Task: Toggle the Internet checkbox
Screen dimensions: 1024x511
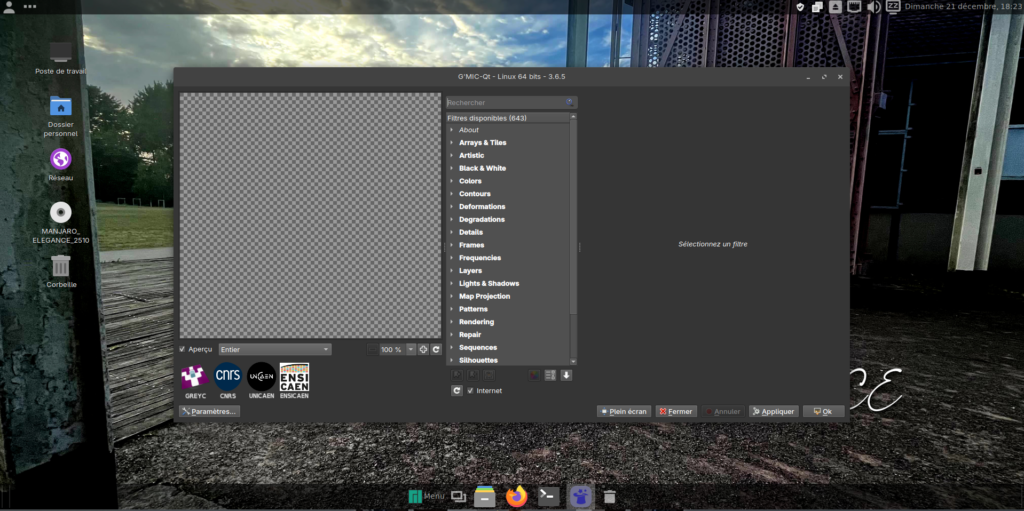Action: (471, 390)
